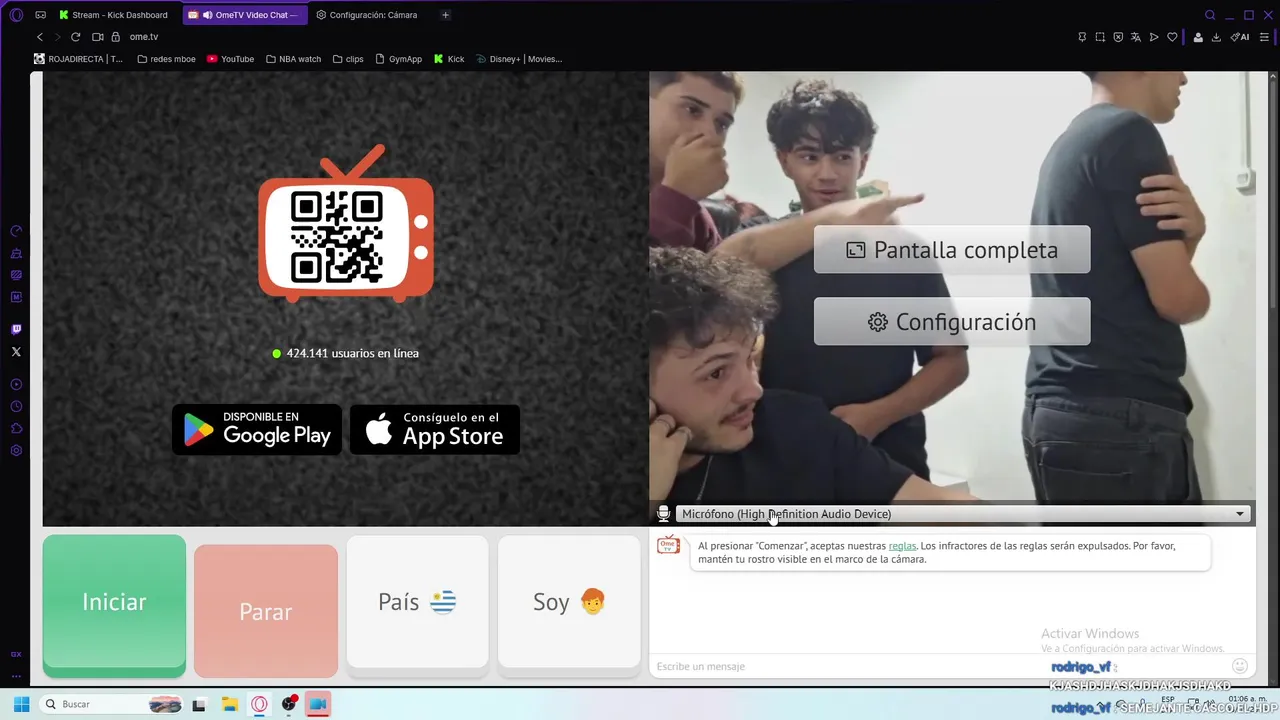Image resolution: width=1280 pixels, height=720 pixels.
Task: Open the País country selector
Action: pos(417,602)
